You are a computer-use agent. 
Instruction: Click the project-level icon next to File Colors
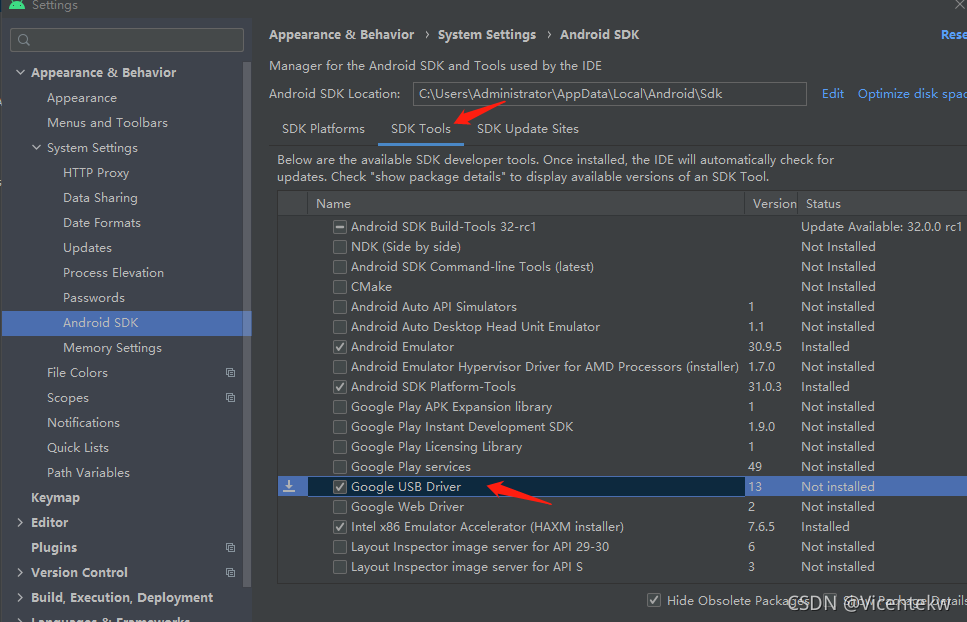point(231,372)
